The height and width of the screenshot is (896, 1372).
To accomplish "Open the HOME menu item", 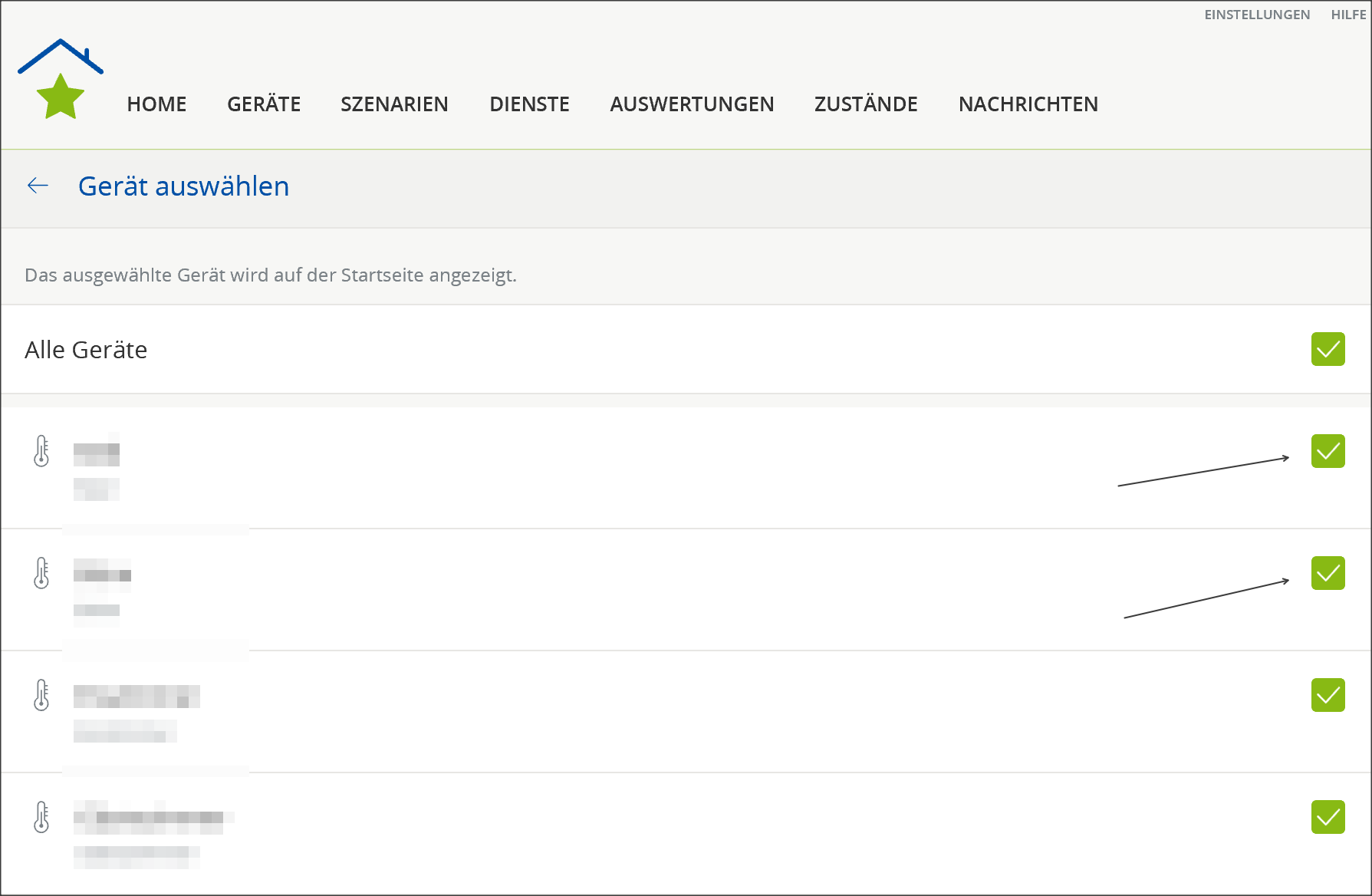I will click(x=156, y=104).
